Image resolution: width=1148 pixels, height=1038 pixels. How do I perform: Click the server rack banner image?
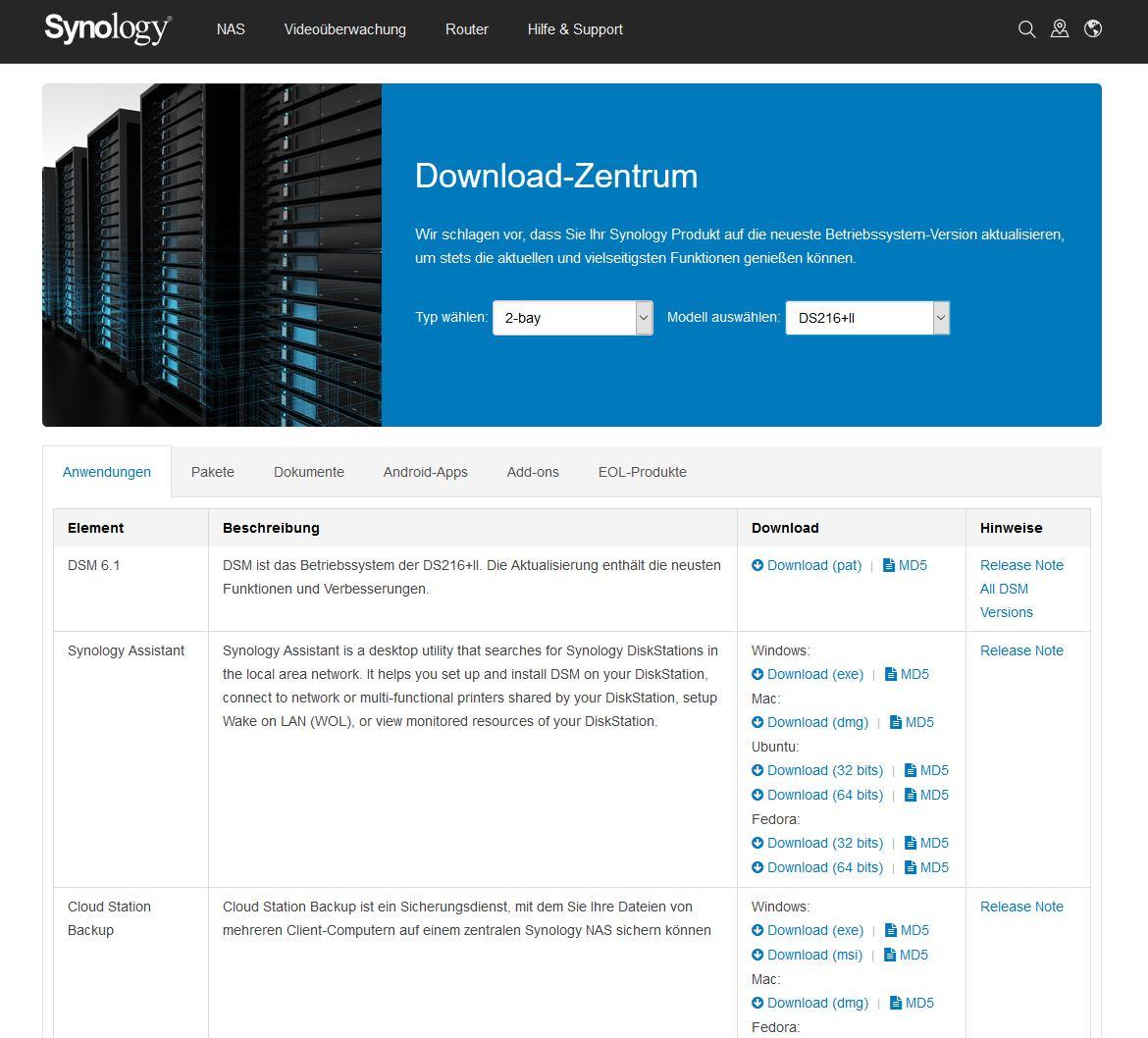pos(212,255)
